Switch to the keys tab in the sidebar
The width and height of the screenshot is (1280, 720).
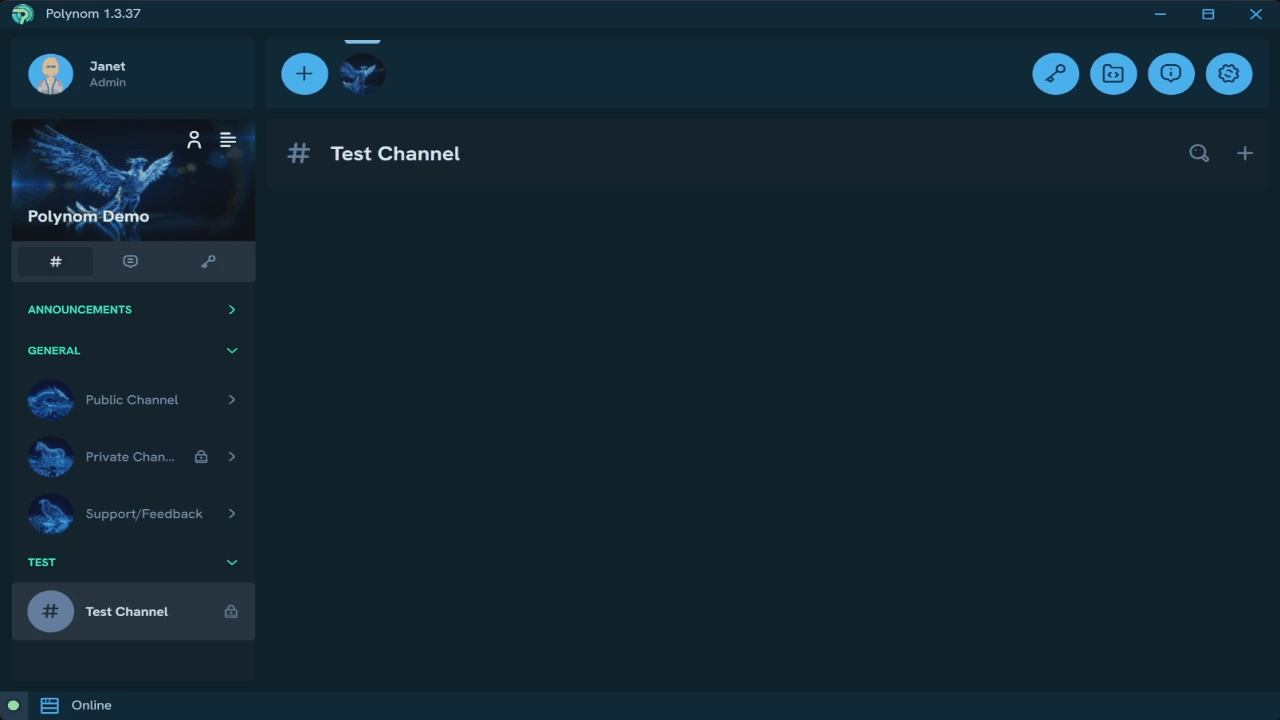coord(208,261)
